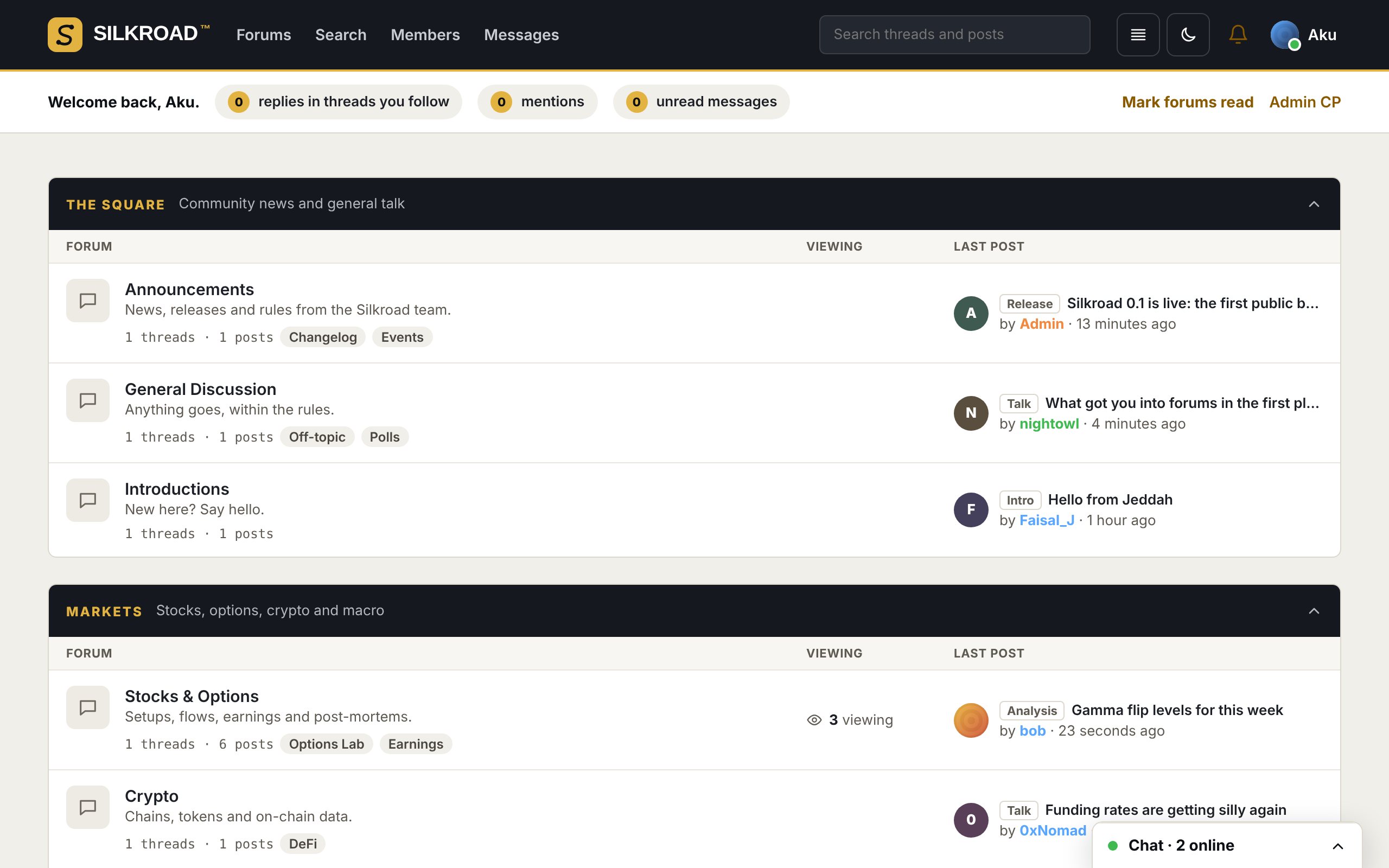Open the Members nav item

[x=425, y=34]
